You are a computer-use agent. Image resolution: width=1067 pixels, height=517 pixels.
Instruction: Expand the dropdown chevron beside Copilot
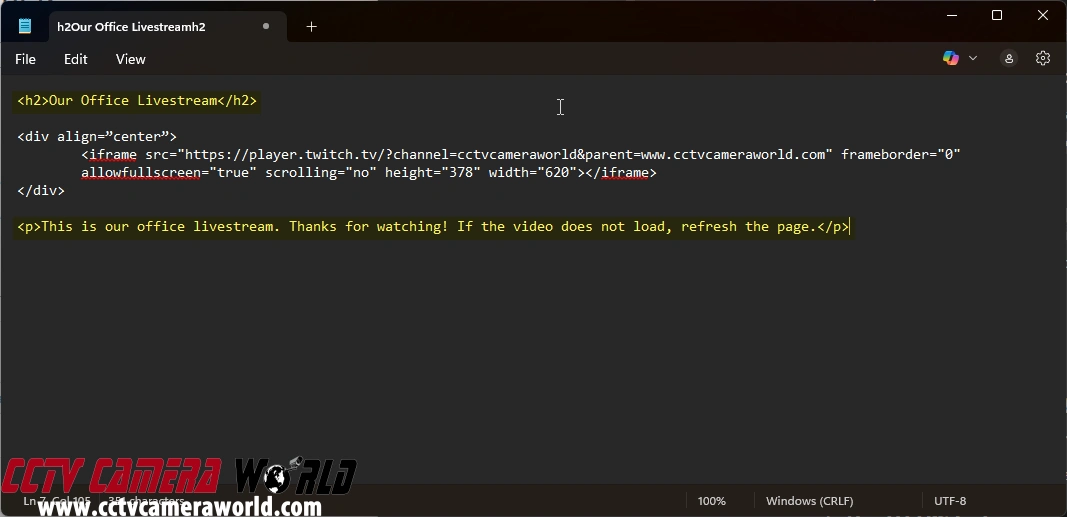(973, 59)
